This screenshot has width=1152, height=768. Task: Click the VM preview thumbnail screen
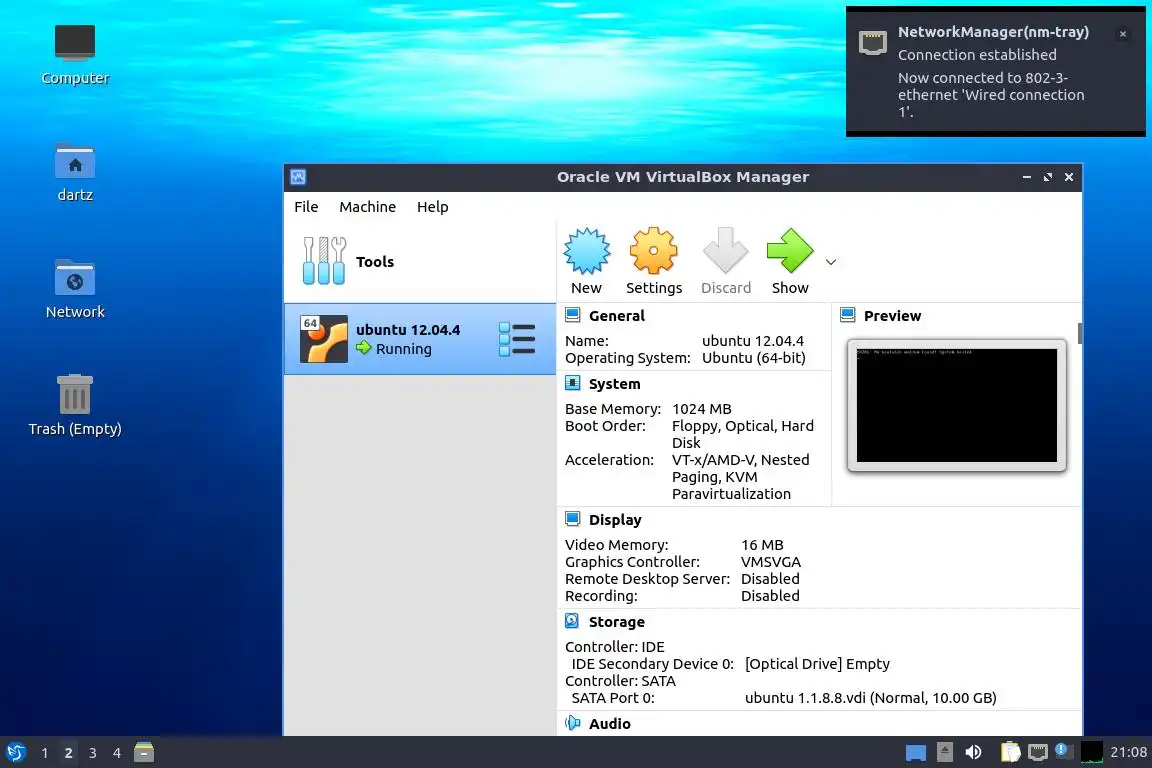pyautogui.click(x=957, y=405)
